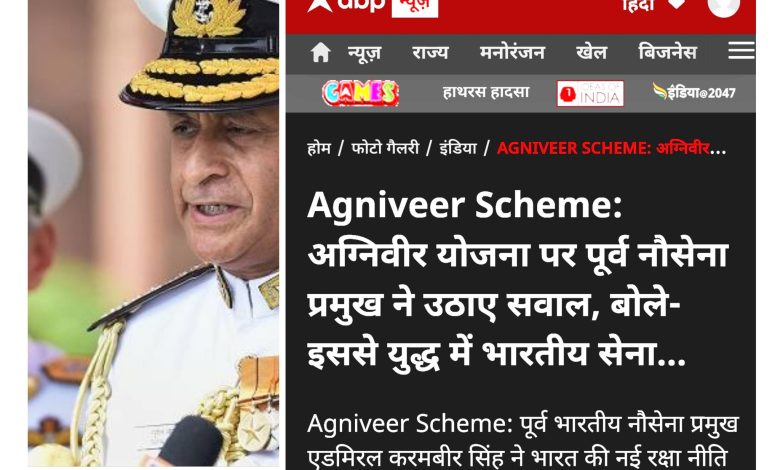Open the profile avatar icon
This screenshot has height=470, width=780.
coord(724,6)
